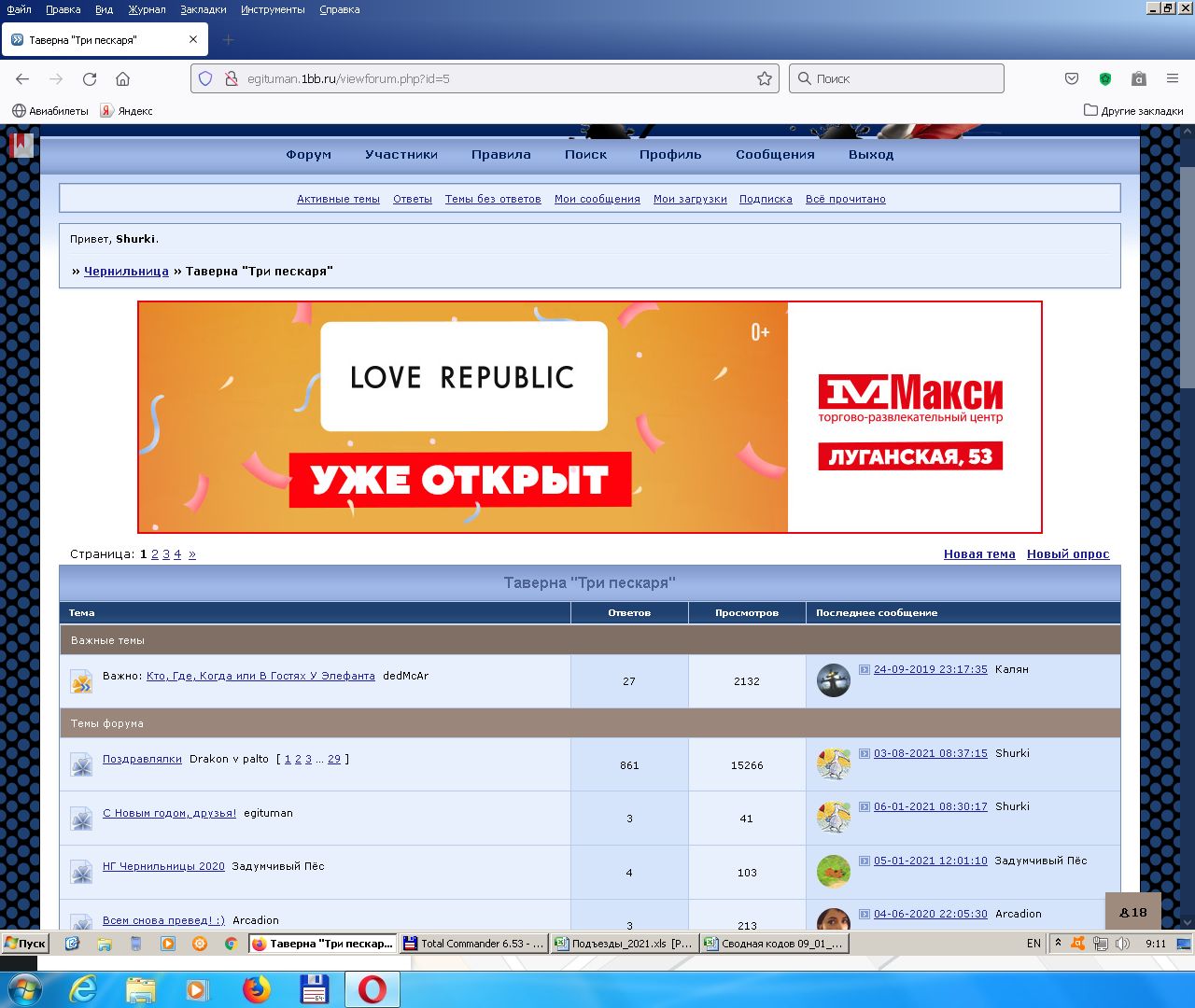Click the EN language indicator in tray

point(1033,944)
